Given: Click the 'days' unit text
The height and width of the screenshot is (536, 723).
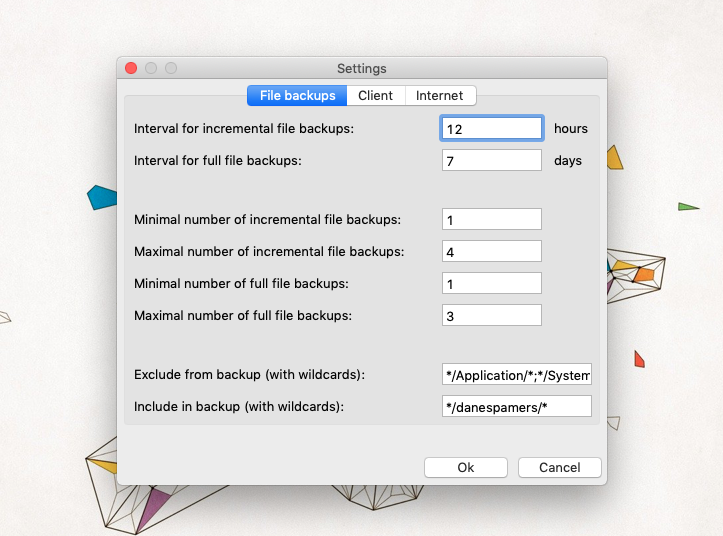Looking at the screenshot, I should 568,161.
